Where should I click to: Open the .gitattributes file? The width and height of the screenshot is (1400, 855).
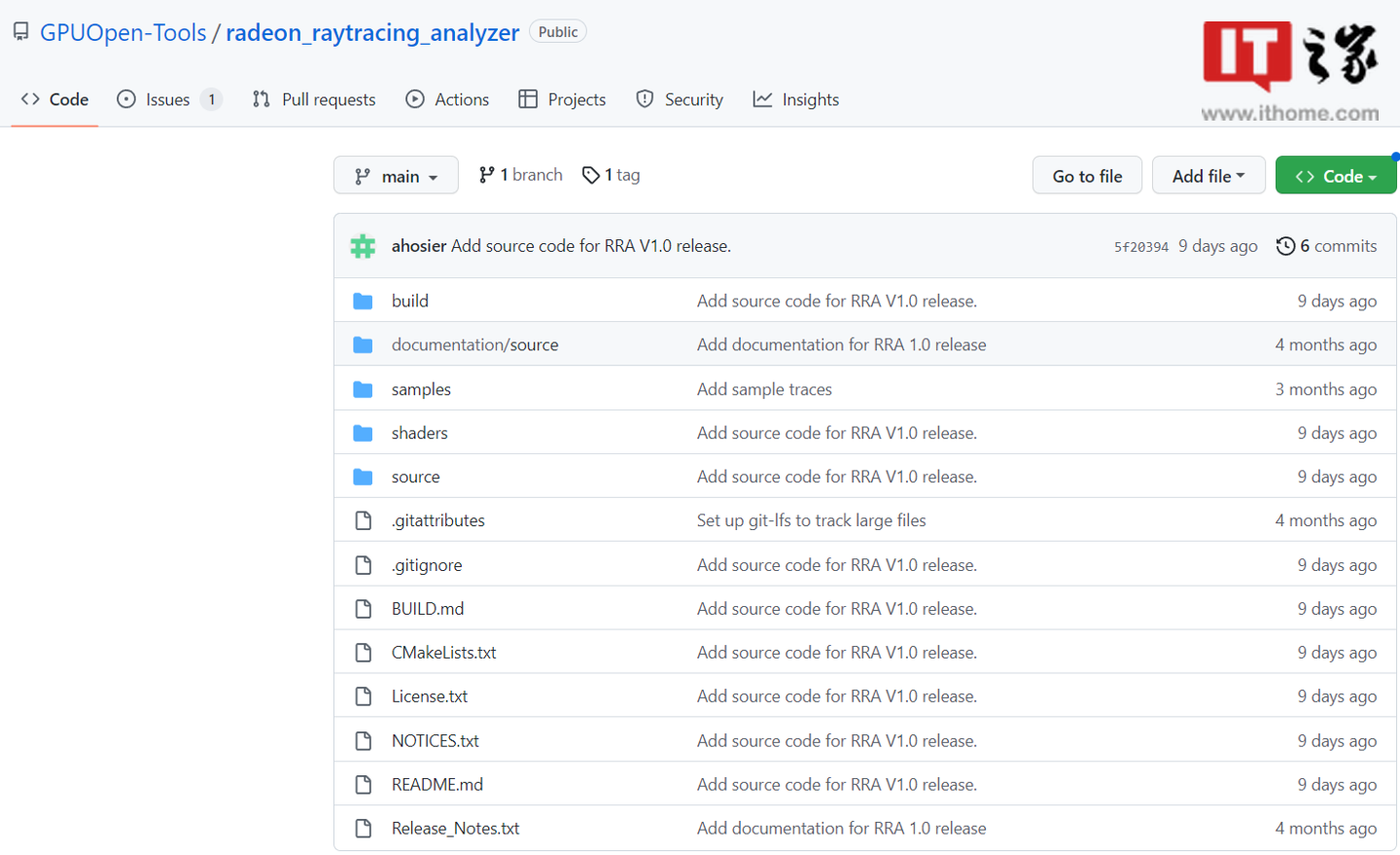tap(438, 520)
